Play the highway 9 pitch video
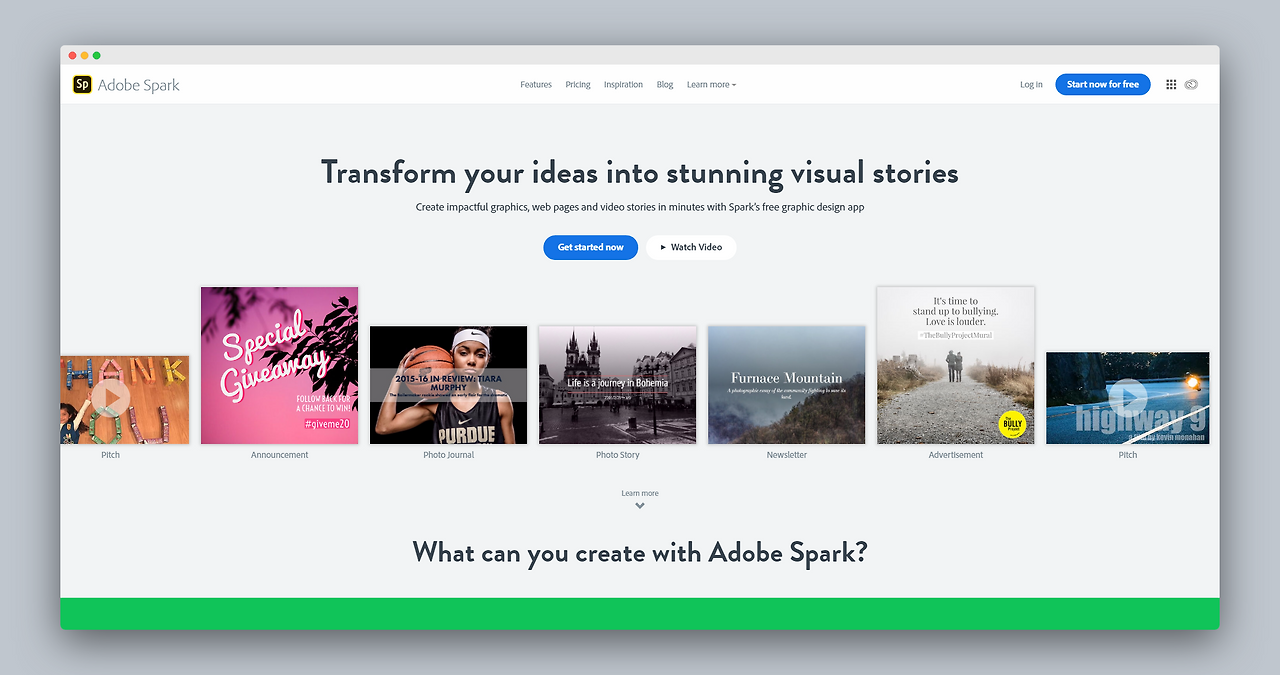1280x675 pixels. click(1127, 398)
